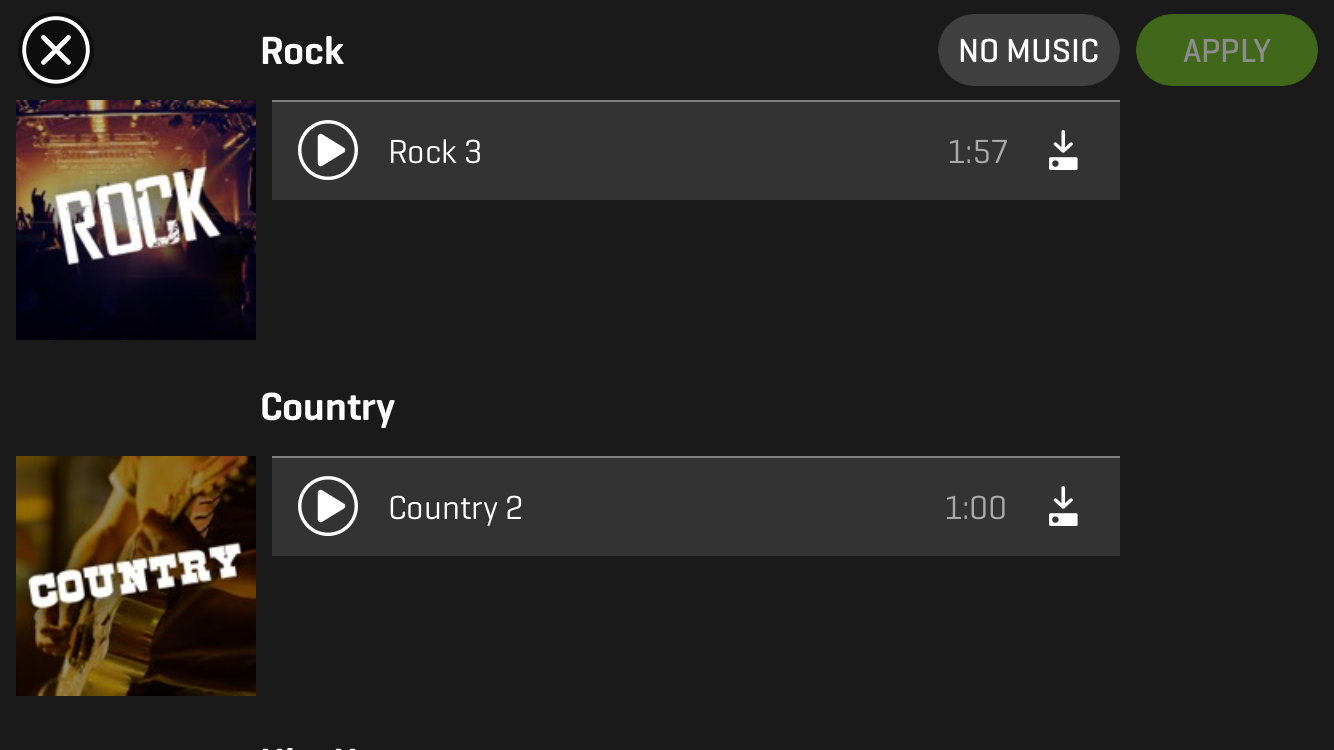
Task: Choose the NO MUSIC option
Action: tap(1028, 50)
